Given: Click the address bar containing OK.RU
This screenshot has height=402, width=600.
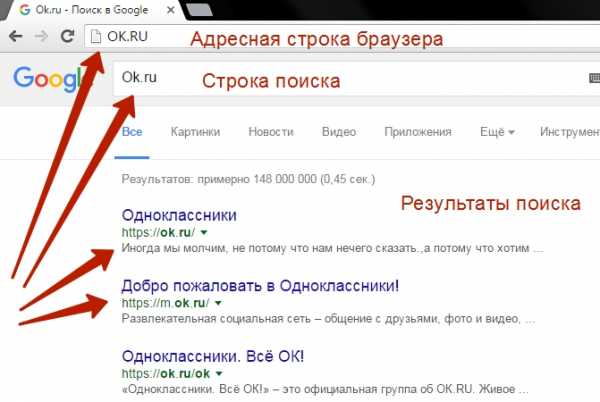Looking at the screenshot, I should click(342, 37).
